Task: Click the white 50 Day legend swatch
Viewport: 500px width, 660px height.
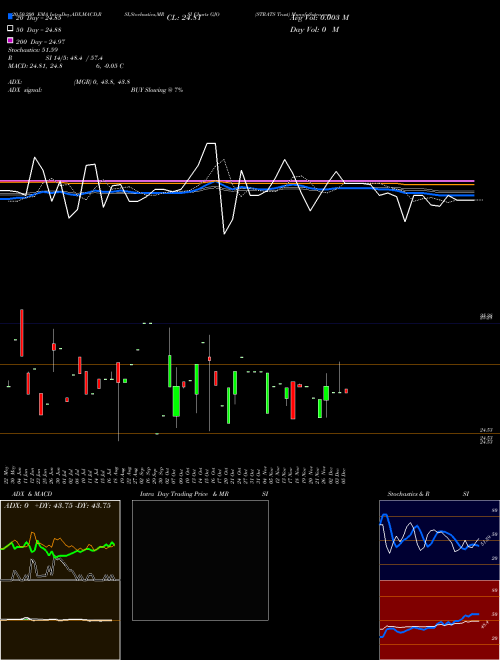Action: (x=10, y=29)
